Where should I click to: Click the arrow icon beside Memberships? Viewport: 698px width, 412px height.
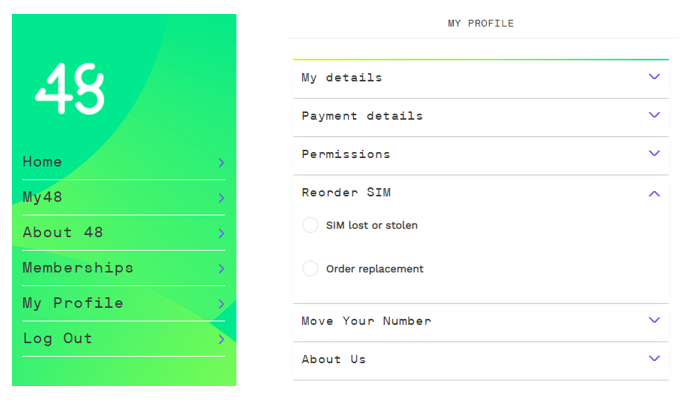tap(221, 268)
